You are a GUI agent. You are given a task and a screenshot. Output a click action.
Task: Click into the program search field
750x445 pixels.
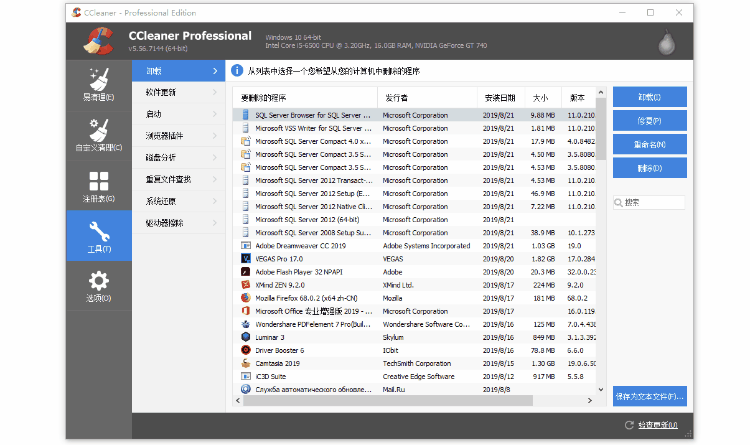(649, 203)
